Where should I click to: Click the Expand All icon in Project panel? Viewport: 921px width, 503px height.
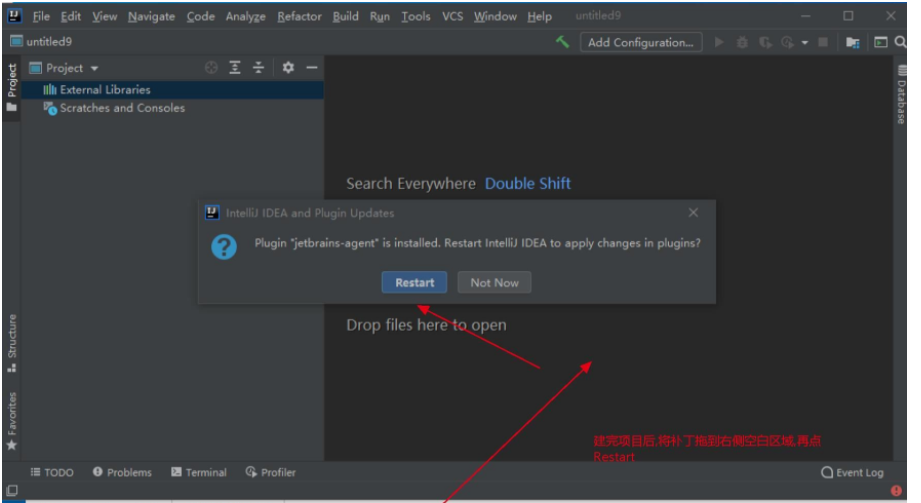click(x=235, y=68)
